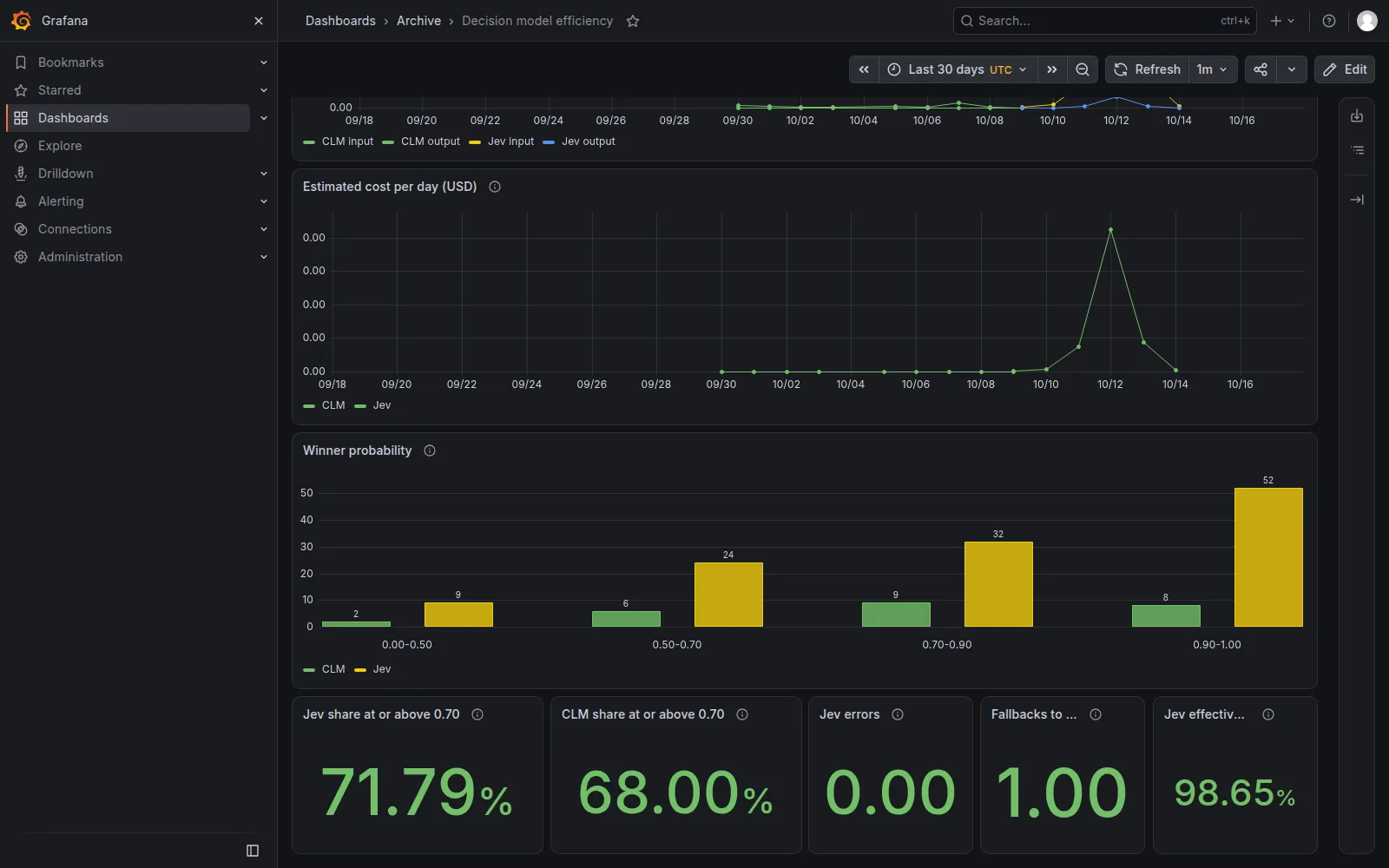Screen dimensions: 1389x868
Task: Open the 1m refresh interval dropdown
Action: pyautogui.click(x=1213, y=69)
